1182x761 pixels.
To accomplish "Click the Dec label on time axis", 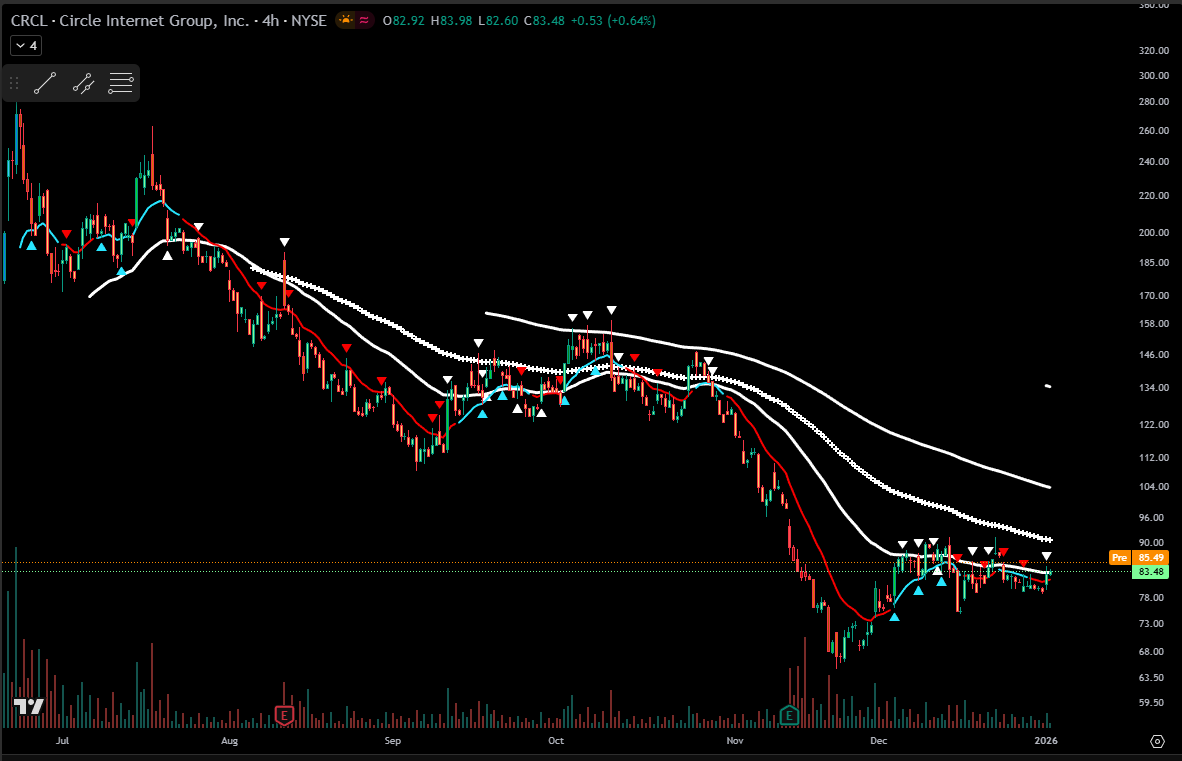I will coord(878,741).
